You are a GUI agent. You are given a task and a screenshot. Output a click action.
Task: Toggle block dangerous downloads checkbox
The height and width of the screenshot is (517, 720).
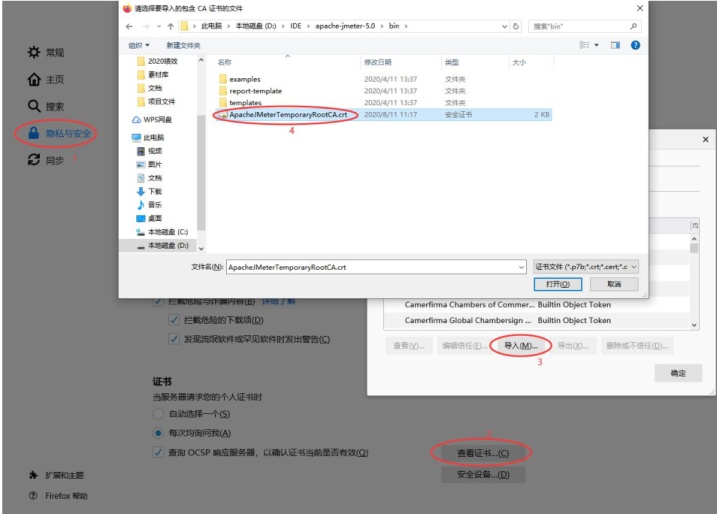point(174,320)
